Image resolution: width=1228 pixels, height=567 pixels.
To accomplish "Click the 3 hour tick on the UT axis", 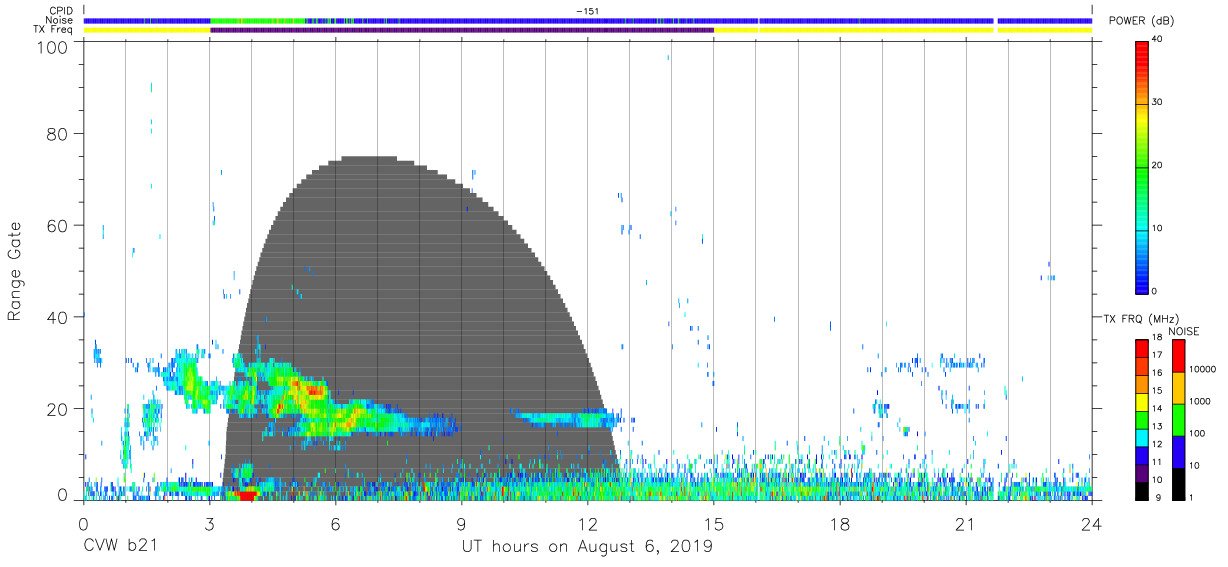I will (x=209, y=523).
